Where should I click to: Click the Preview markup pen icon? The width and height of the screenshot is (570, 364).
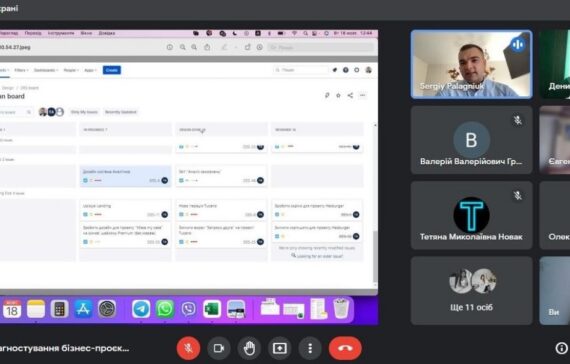point(225,47)
